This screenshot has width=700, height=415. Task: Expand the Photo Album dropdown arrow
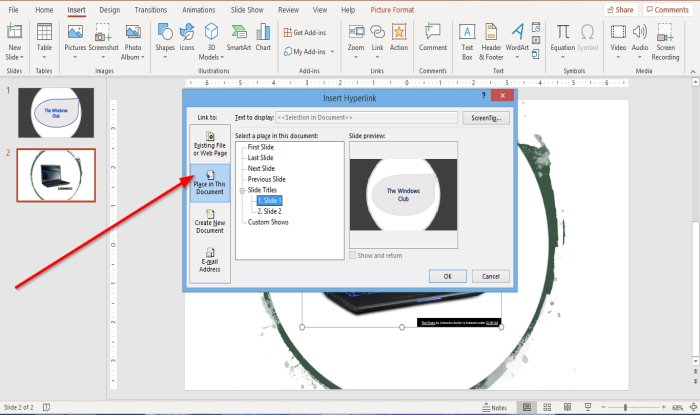(x=142, y=57)
